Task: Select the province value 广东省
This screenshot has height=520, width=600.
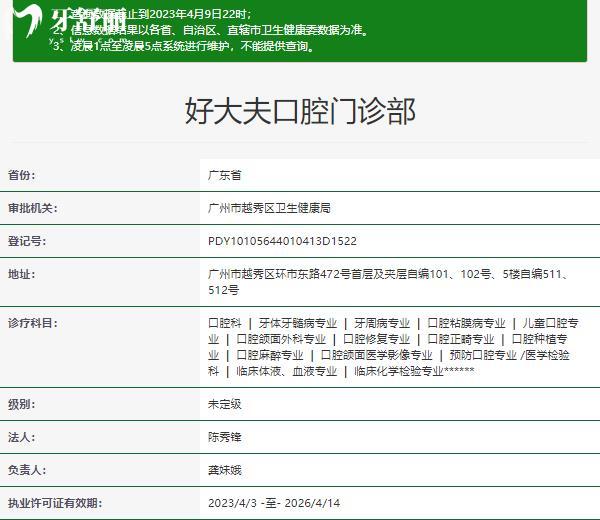Action: point(225,175)
